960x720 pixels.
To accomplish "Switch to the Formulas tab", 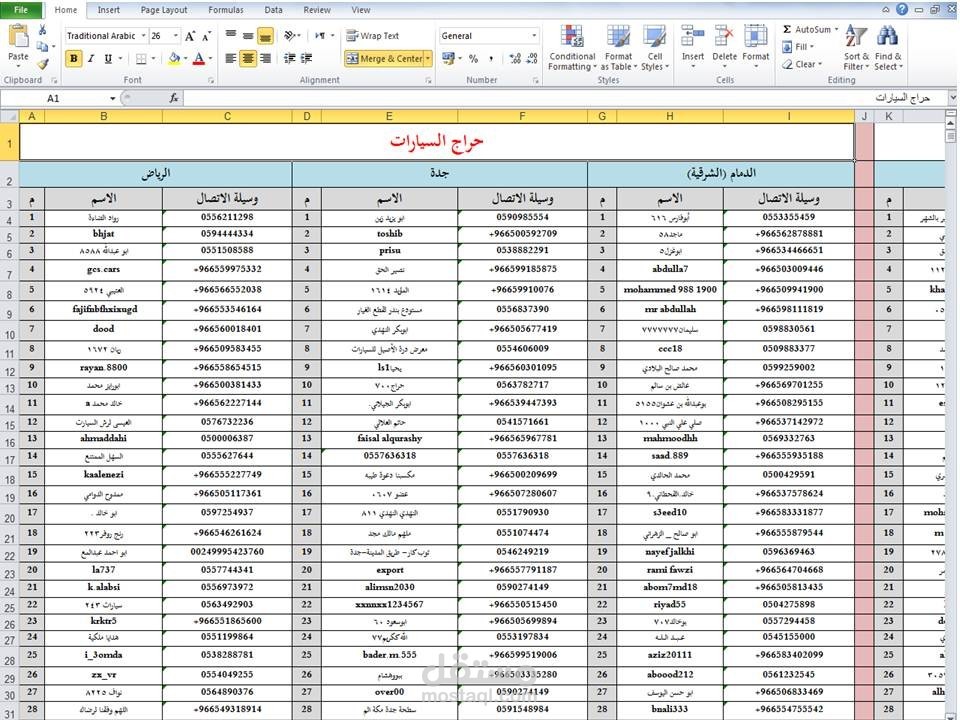I will tap(226, 10).
